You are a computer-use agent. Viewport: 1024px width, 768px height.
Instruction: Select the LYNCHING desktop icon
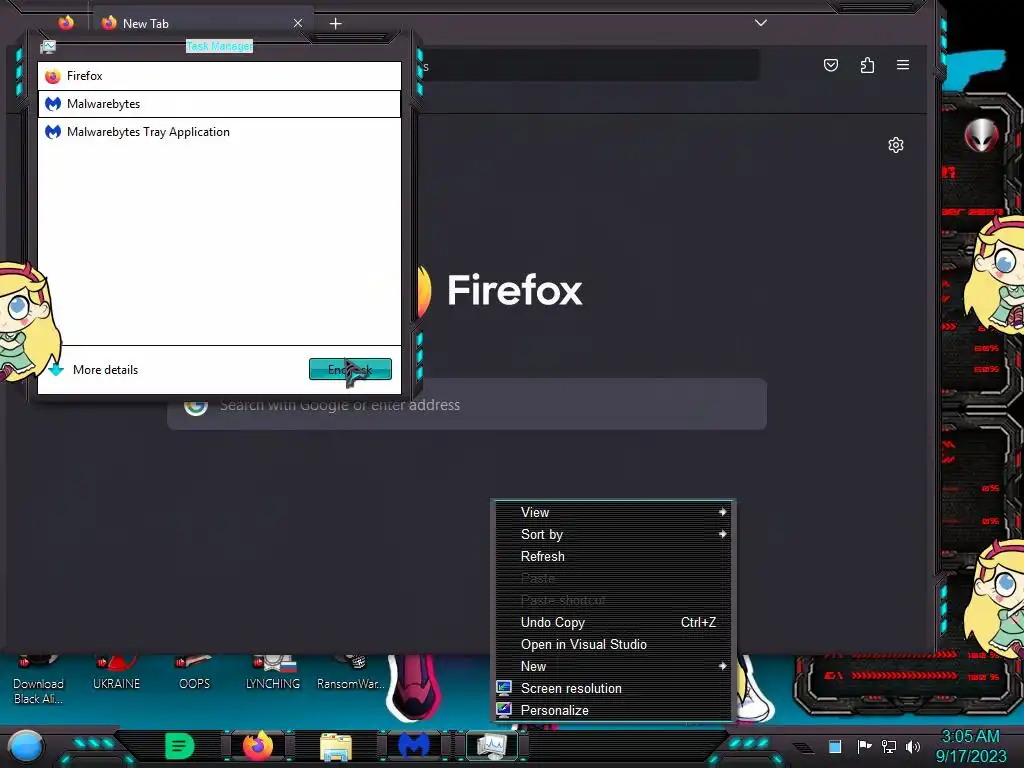(273, 675)
